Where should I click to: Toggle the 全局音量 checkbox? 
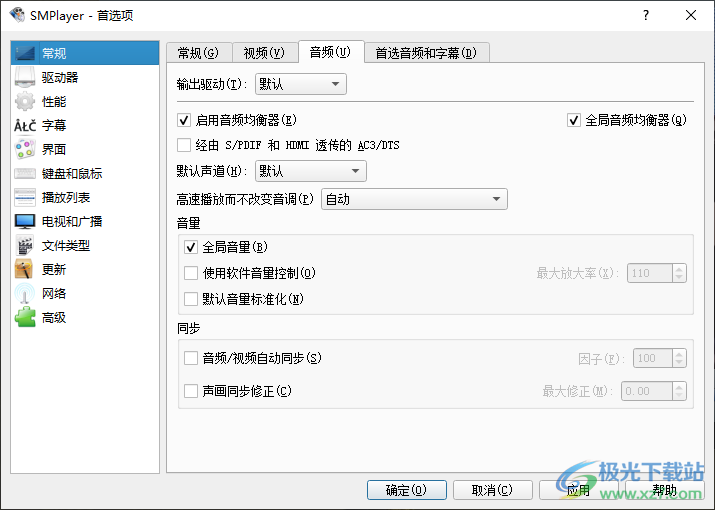tap(191, 247)
